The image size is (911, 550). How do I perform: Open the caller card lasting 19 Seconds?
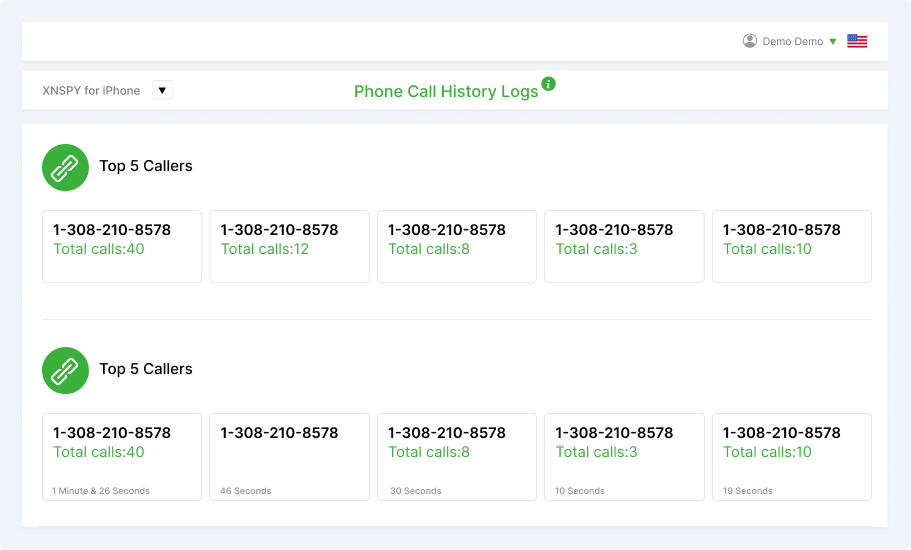coord(792,457)
